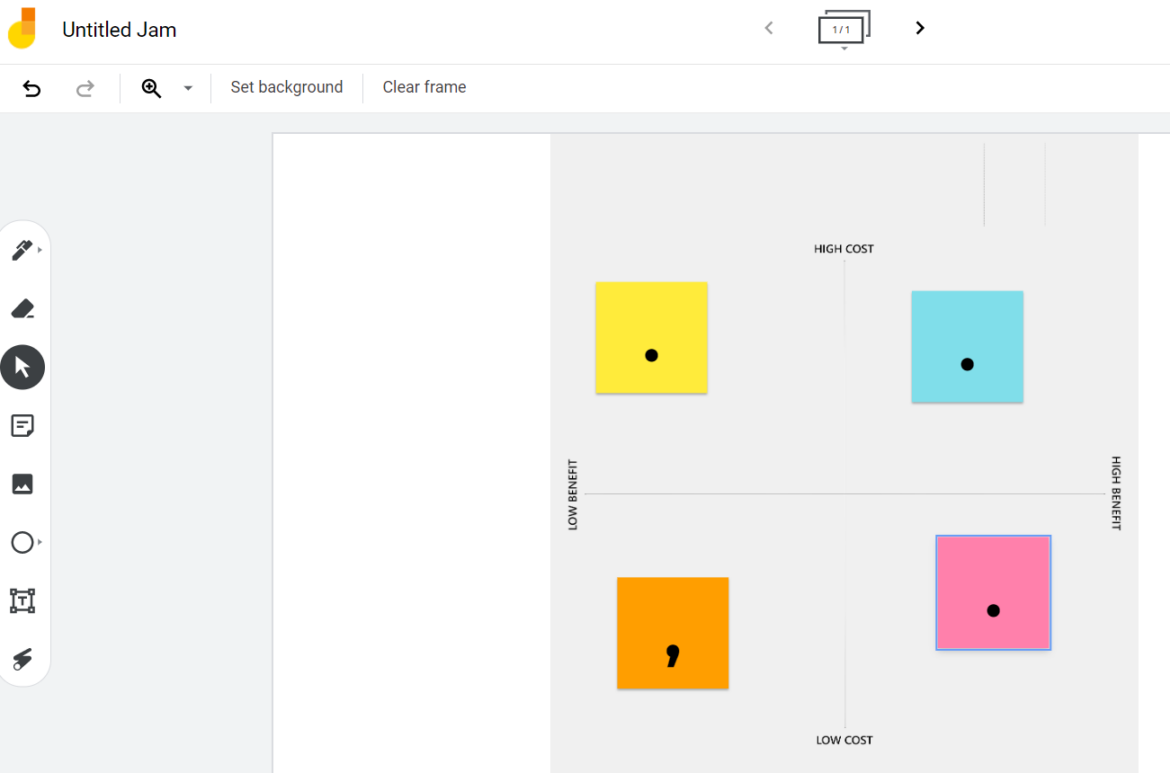Undo the last action
The width and height of the screenshot is (1170, 773).
tap(31, 88)
